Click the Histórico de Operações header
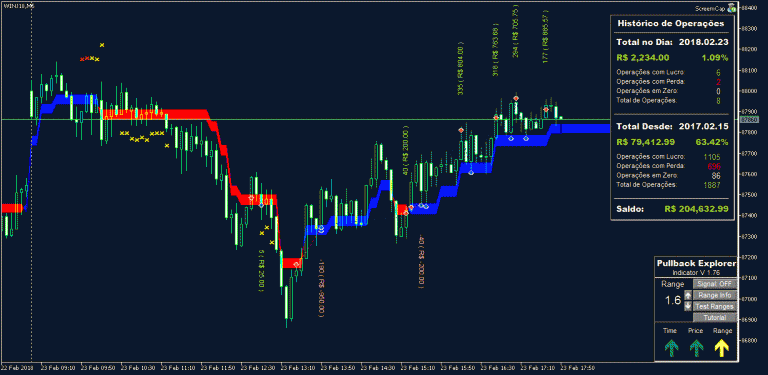Image resolution: width=768 pixels, height=375 pixels. click(x=670, y=23)
